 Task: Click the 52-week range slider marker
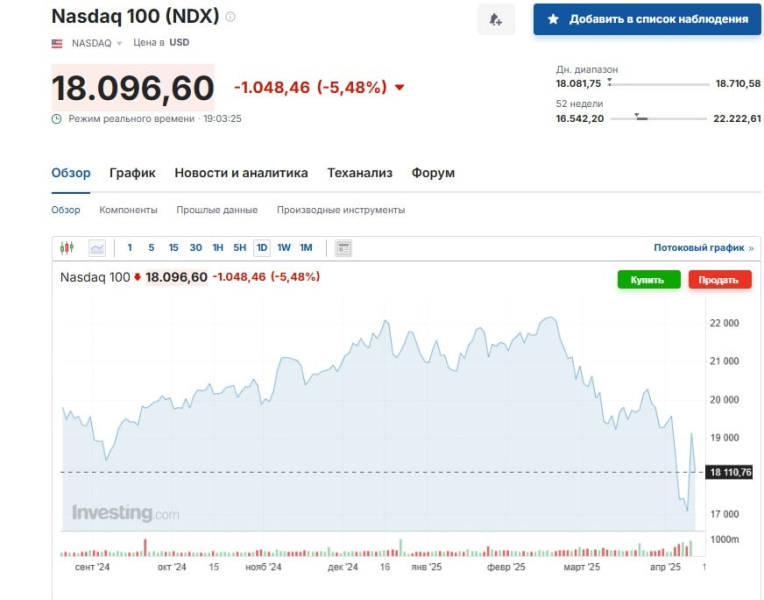636,116
